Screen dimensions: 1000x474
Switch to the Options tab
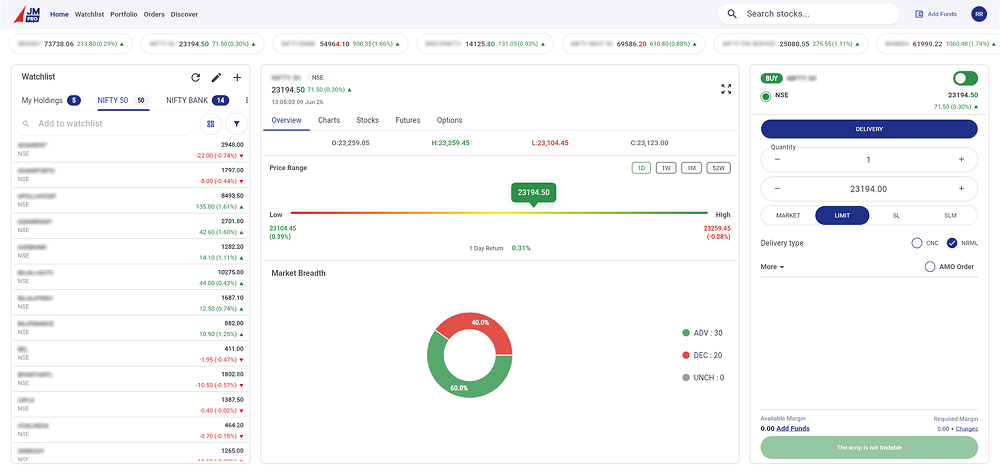point(450,120)
